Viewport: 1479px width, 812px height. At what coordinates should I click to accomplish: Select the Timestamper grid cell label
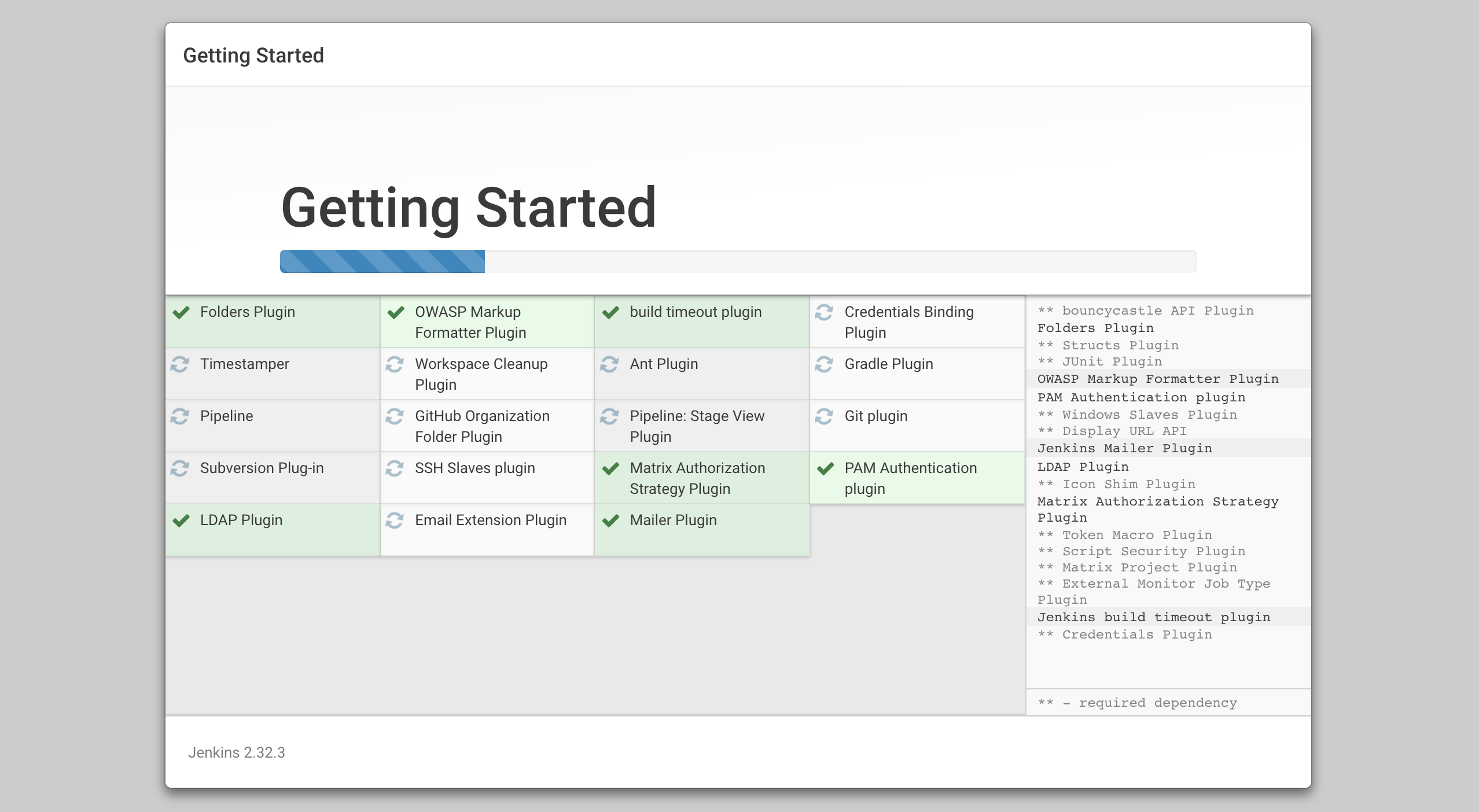pyautogui.click(x=245, y=364)
